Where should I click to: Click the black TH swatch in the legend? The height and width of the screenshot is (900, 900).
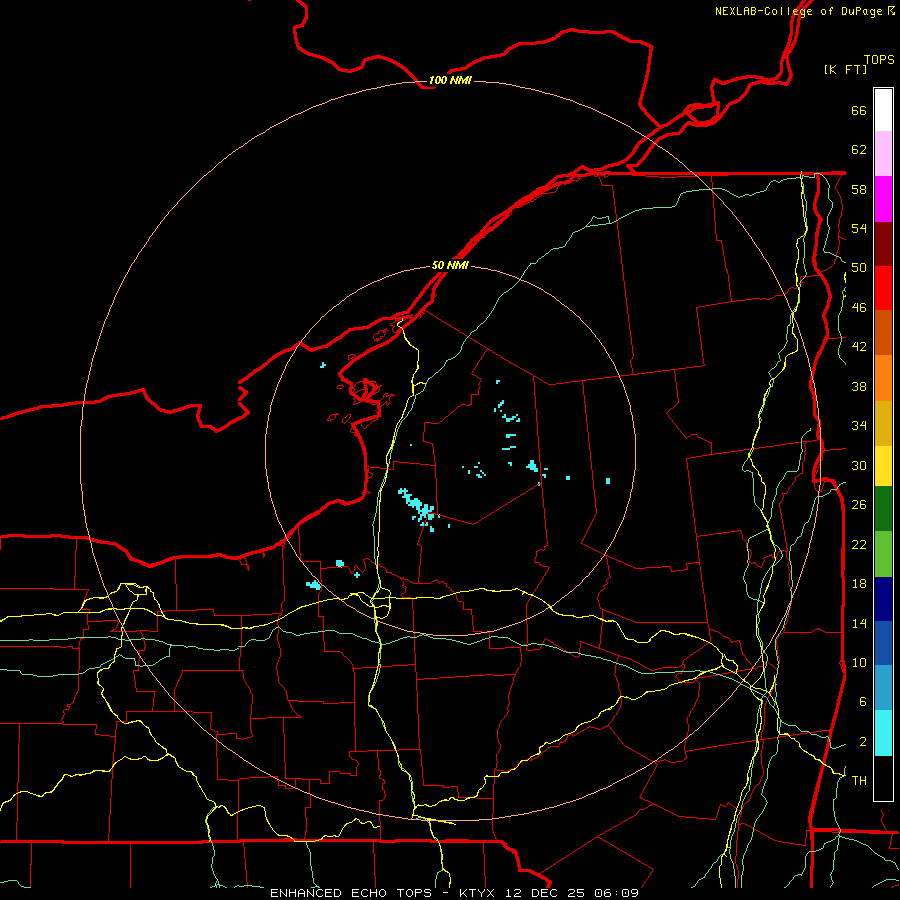point(883,778)
